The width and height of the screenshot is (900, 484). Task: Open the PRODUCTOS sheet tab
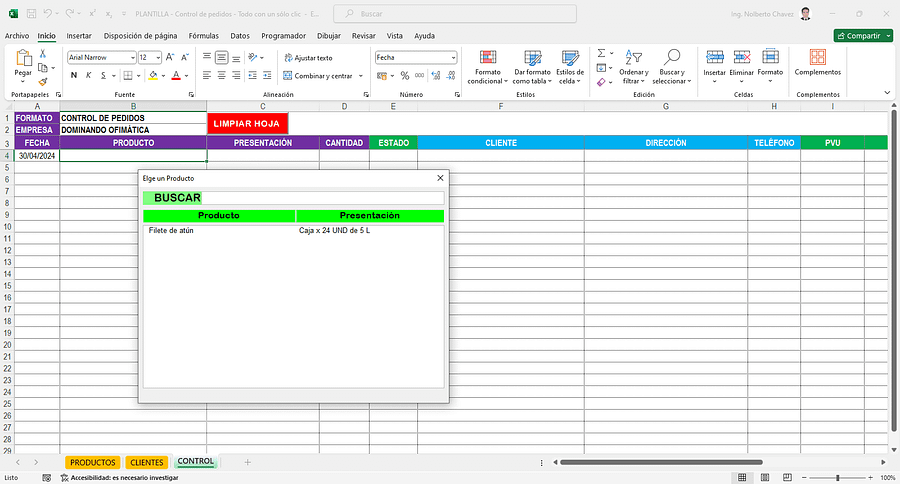pos(92,462)
